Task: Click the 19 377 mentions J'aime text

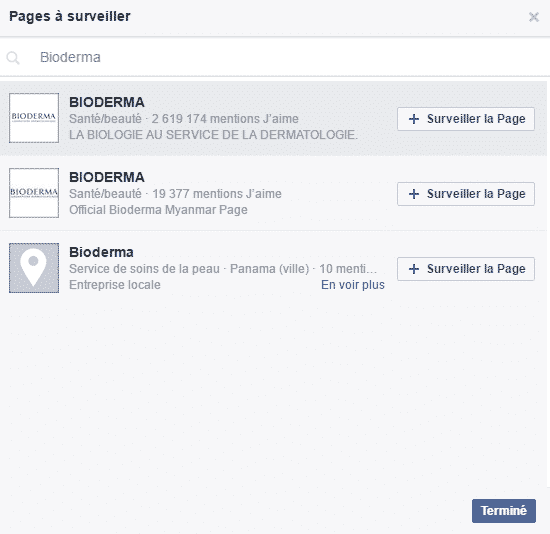Action: (x=217, y=194)
